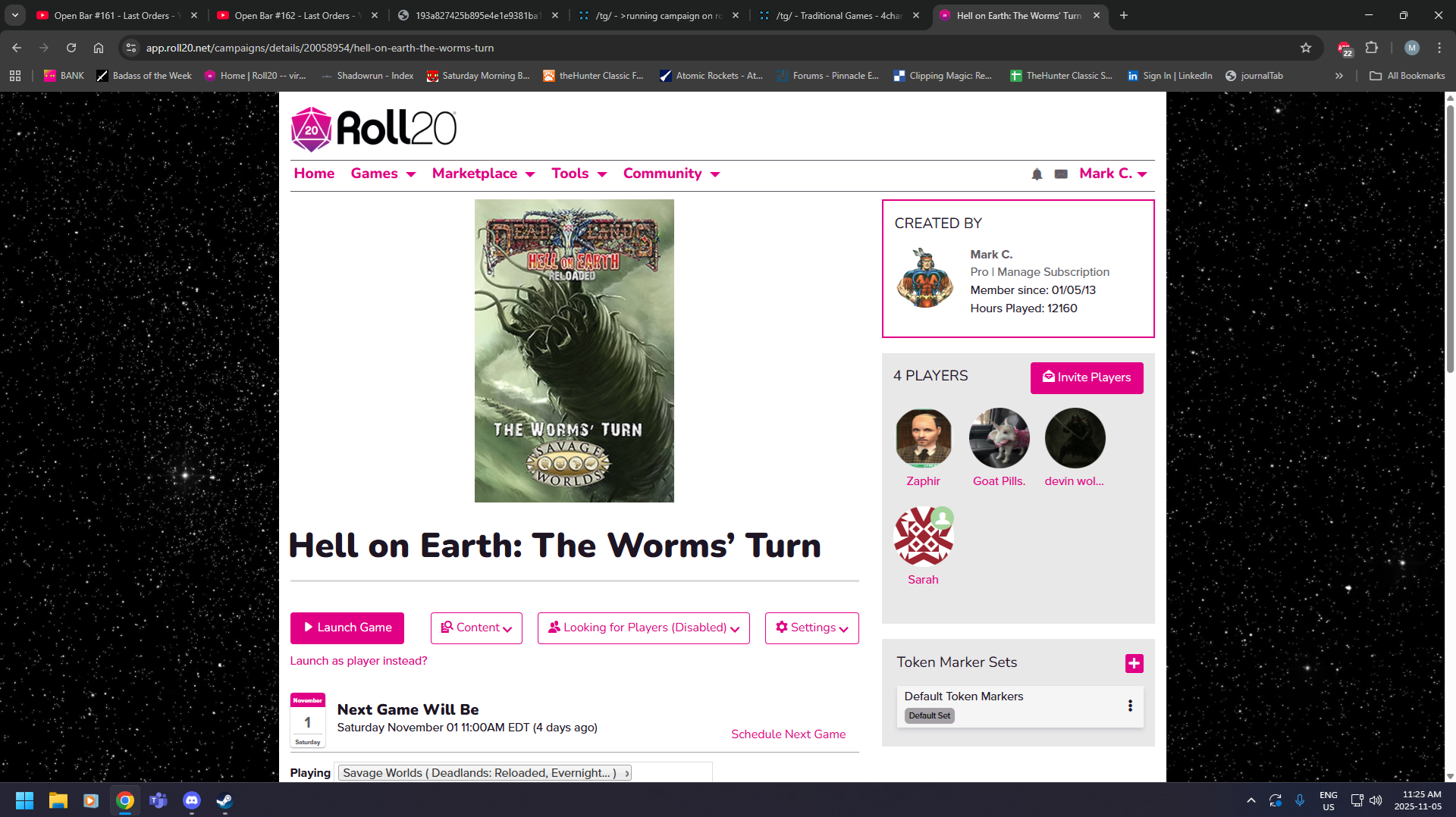Viewport: 1456px width, 817px height.
Task: Click the Roll20 logo
Action: point(374,129)
